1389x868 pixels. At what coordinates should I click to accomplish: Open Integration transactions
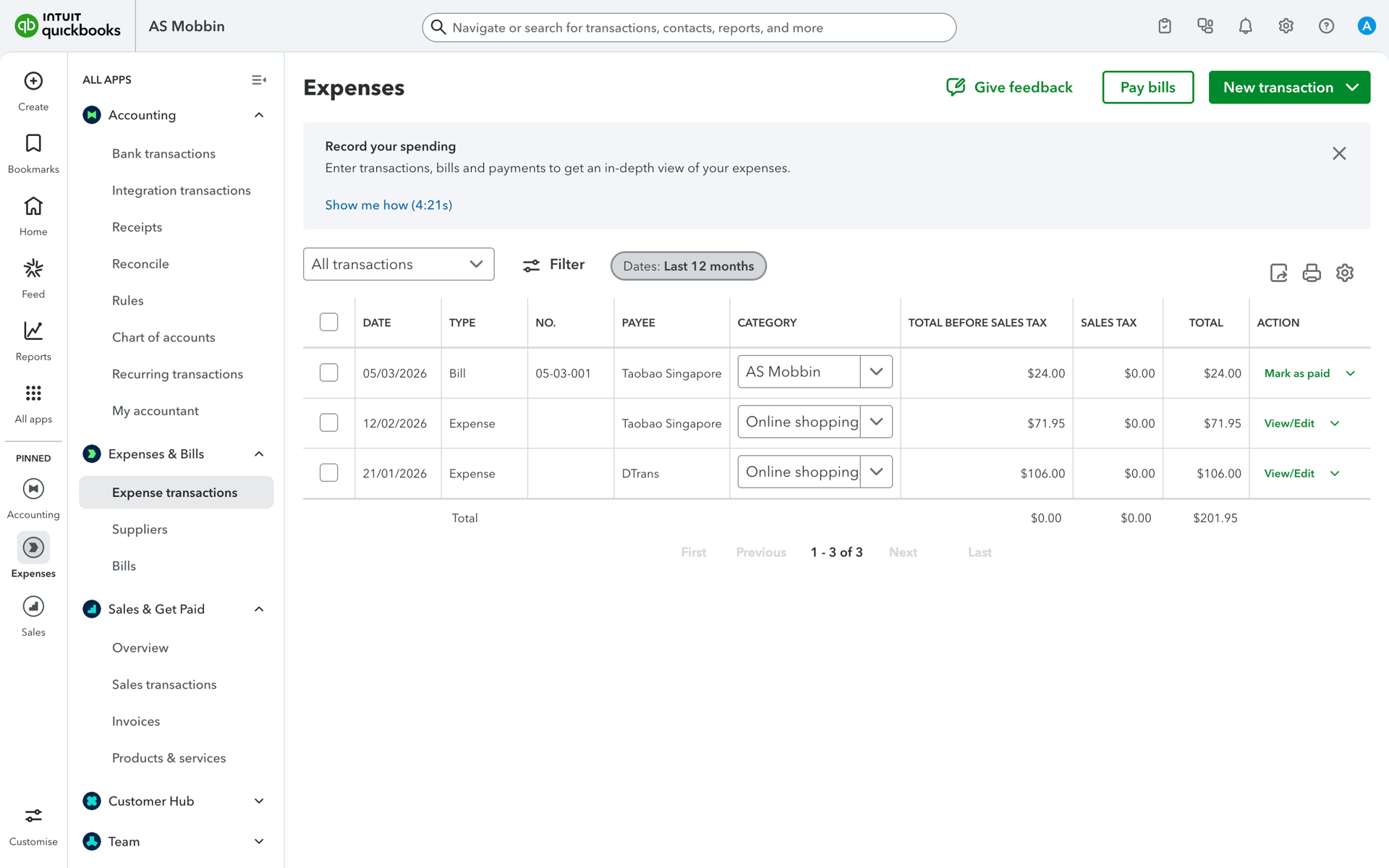point(182,190)
